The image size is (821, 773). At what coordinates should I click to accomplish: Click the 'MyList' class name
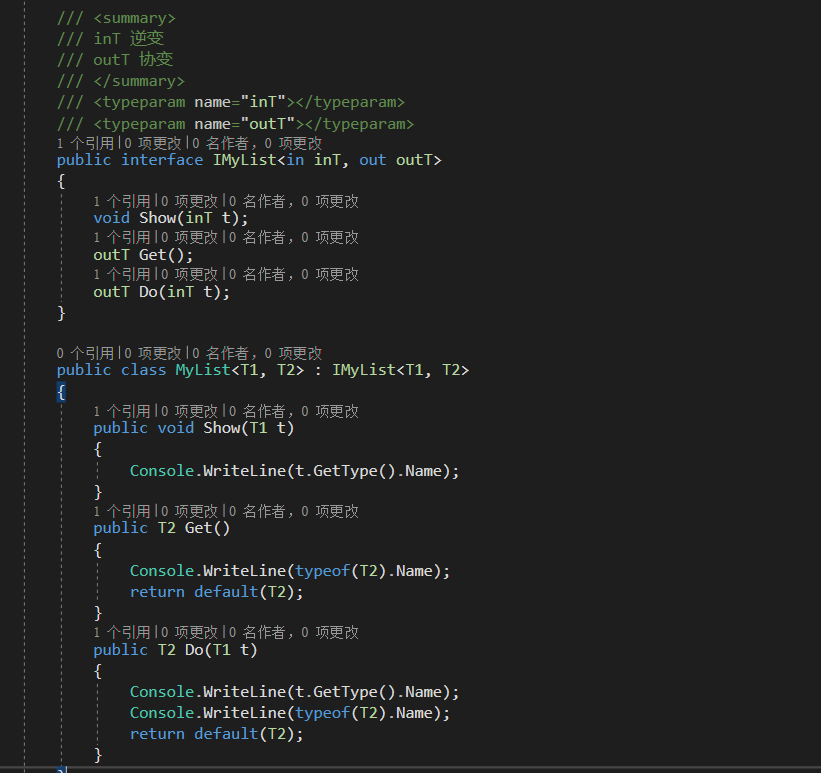point(203,370)
